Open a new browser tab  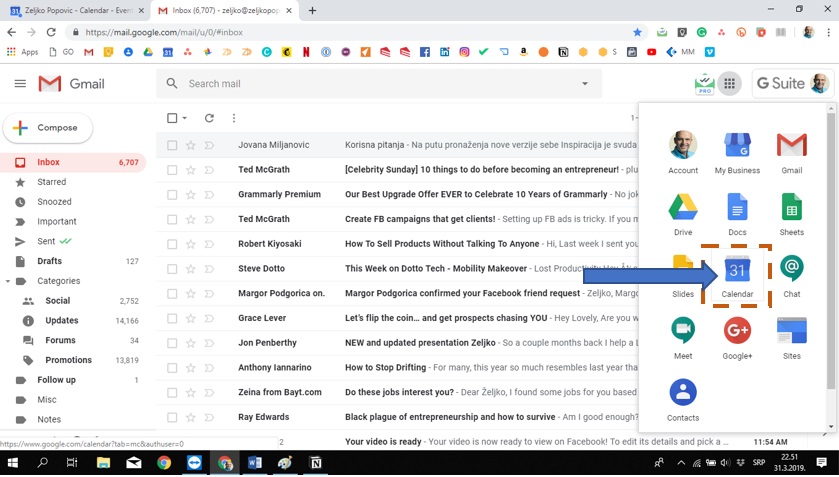pyautogui.click(x=312, y=10)
